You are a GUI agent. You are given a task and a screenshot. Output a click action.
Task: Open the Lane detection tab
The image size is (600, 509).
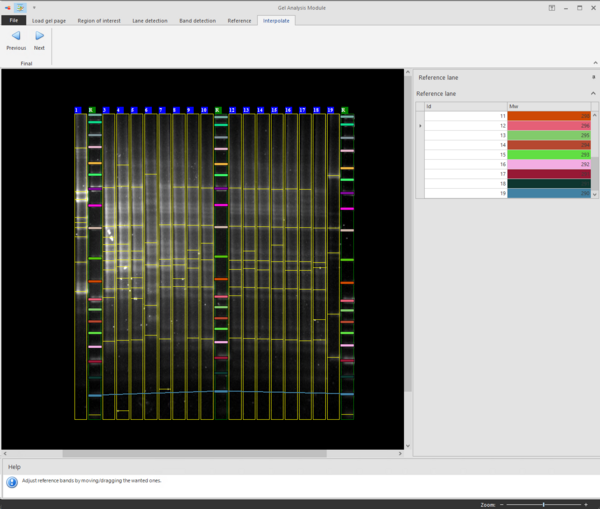pyautogui.click(x=150, y=20)
